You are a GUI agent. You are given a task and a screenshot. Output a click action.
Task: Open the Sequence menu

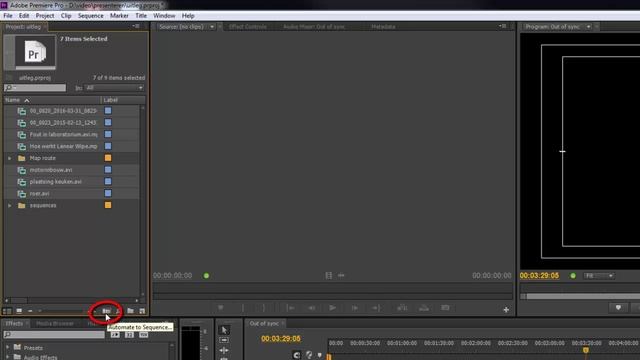click(x=91, y=16)
